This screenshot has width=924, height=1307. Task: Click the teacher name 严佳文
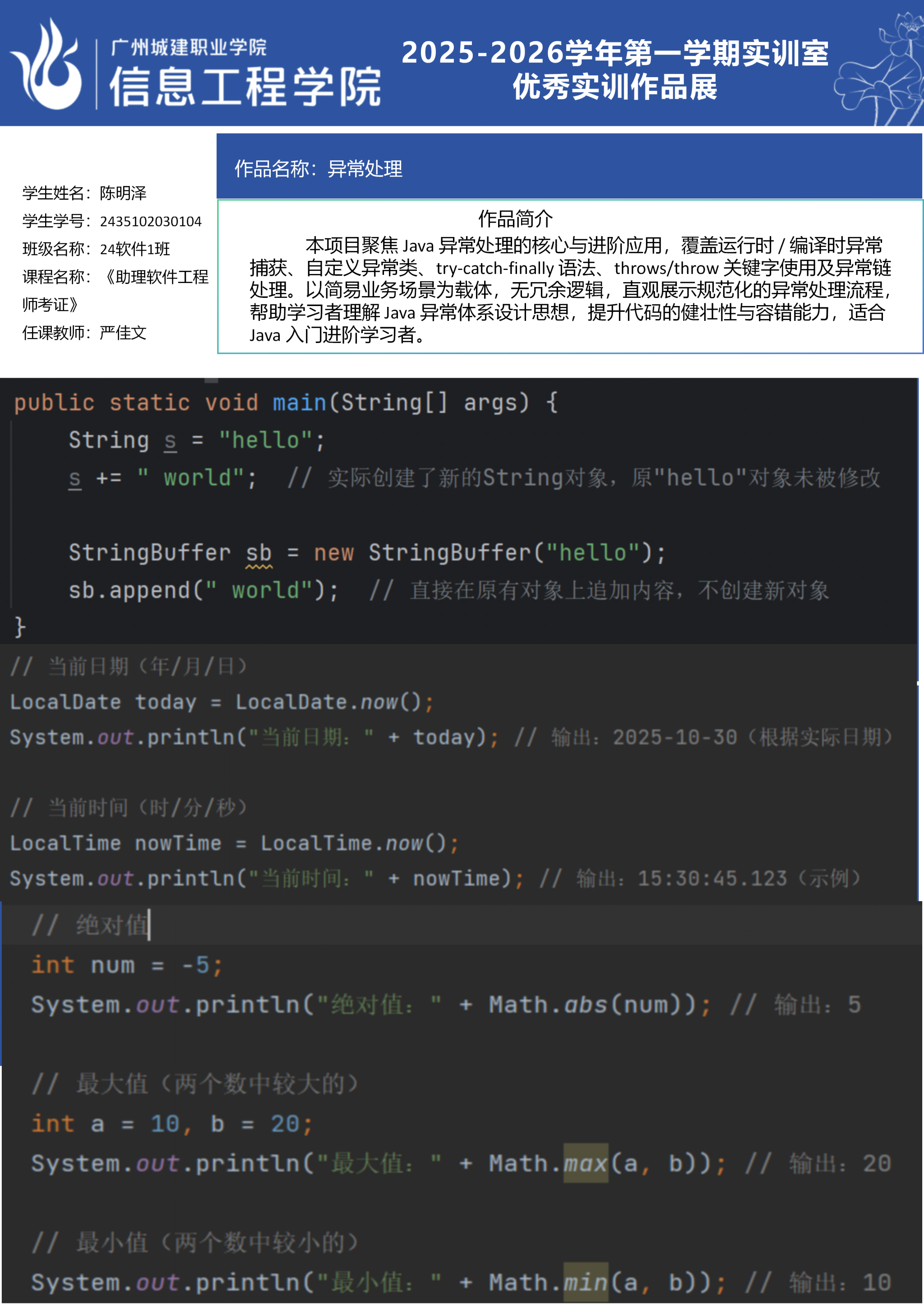click(123, 333)
